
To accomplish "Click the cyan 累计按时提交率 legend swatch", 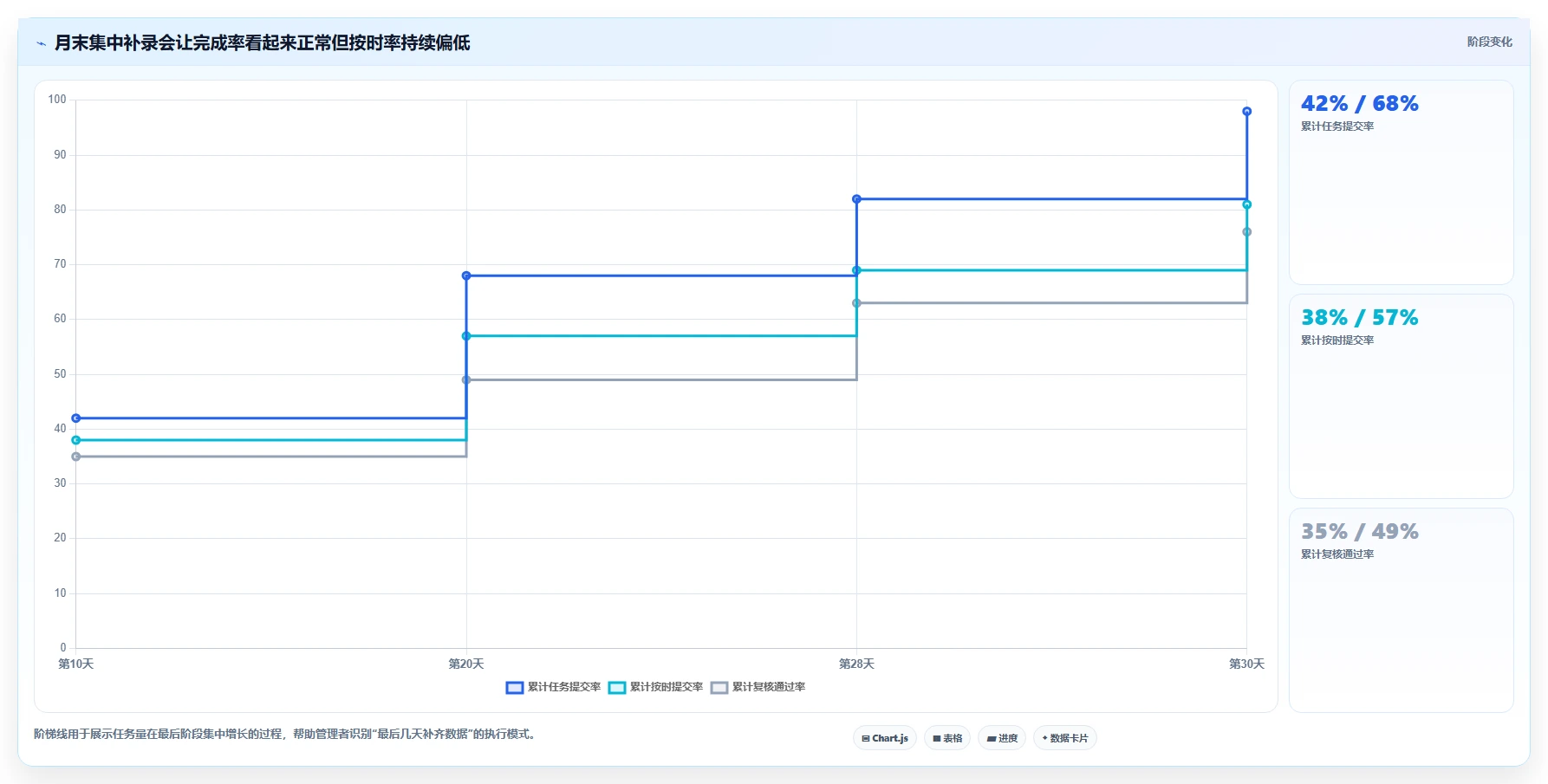I will [617, 688].
